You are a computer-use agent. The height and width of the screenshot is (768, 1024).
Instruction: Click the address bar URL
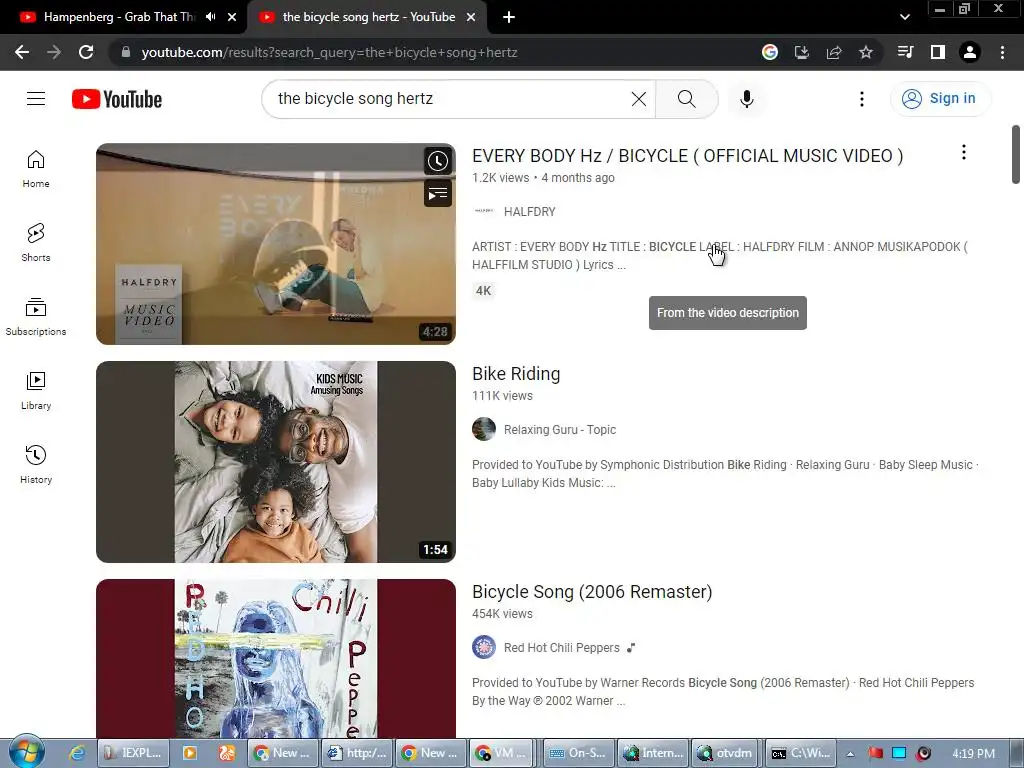pyautogui.click(x=329, y=52)
